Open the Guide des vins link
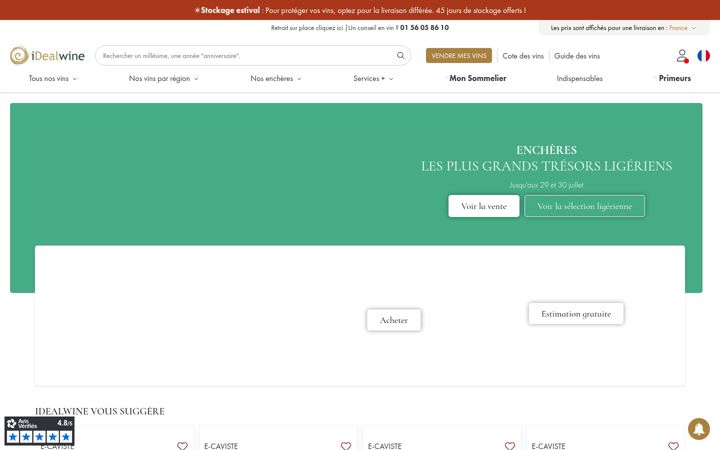 577,56
